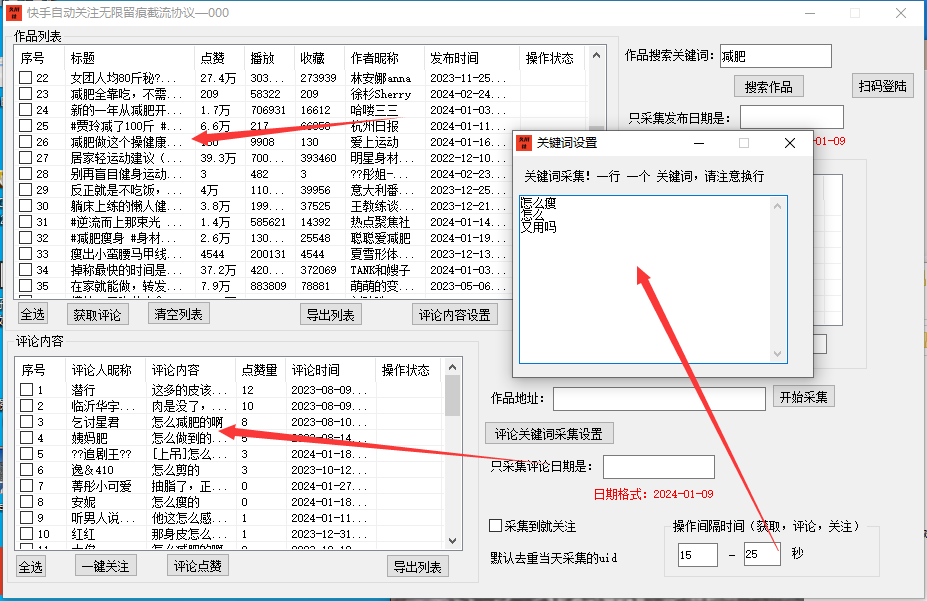Image resolution: width=927 pixels, height=601 pixels.
Task: Click the app icon in main title bar
Action: pos(11,13)
